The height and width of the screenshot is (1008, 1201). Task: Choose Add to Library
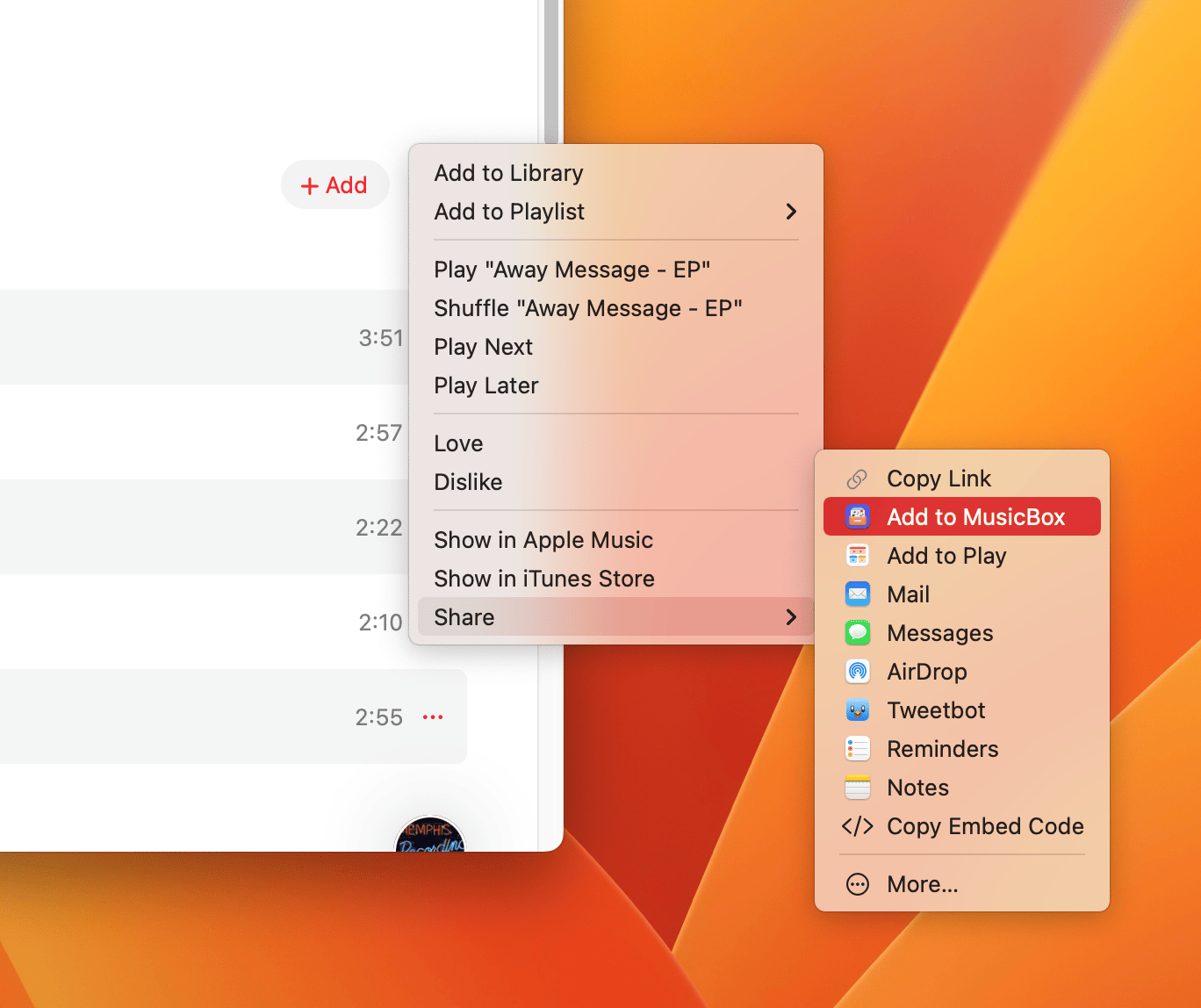point(508,173)
